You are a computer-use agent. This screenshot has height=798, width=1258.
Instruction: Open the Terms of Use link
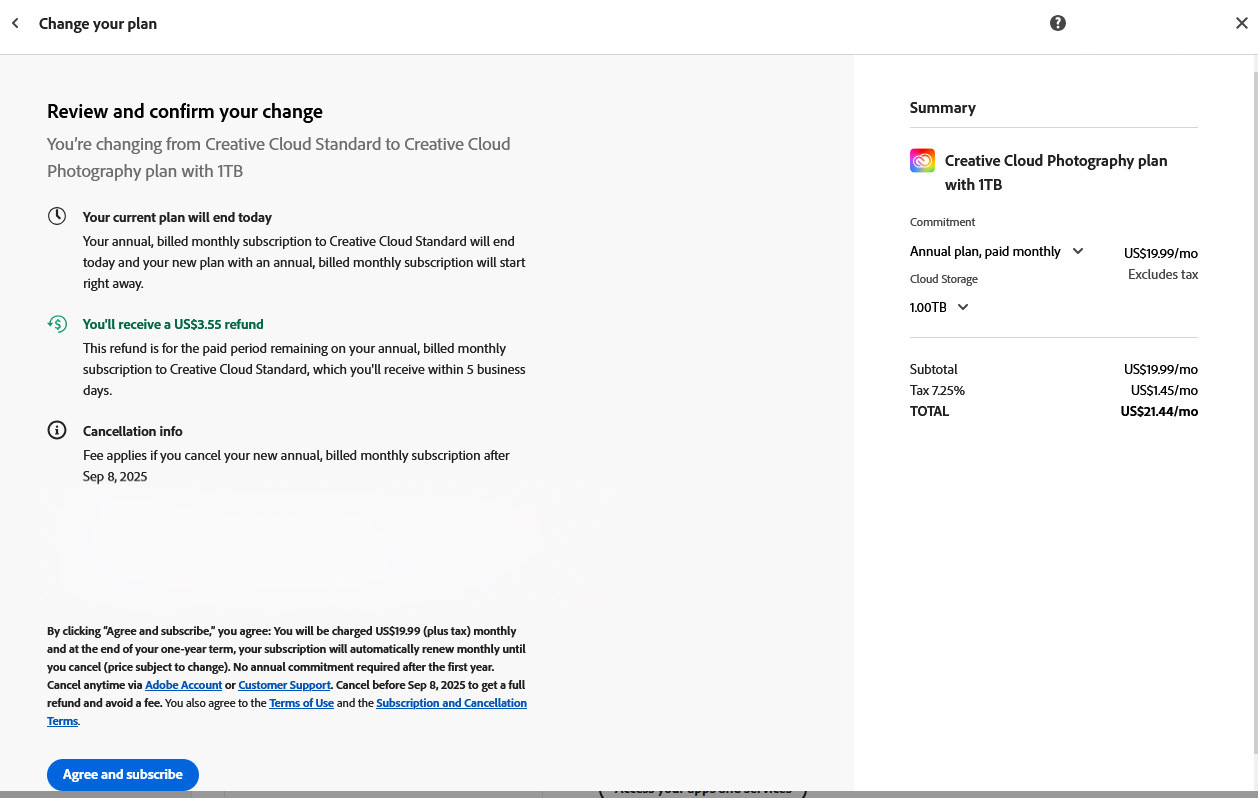(x=301, y=703)
